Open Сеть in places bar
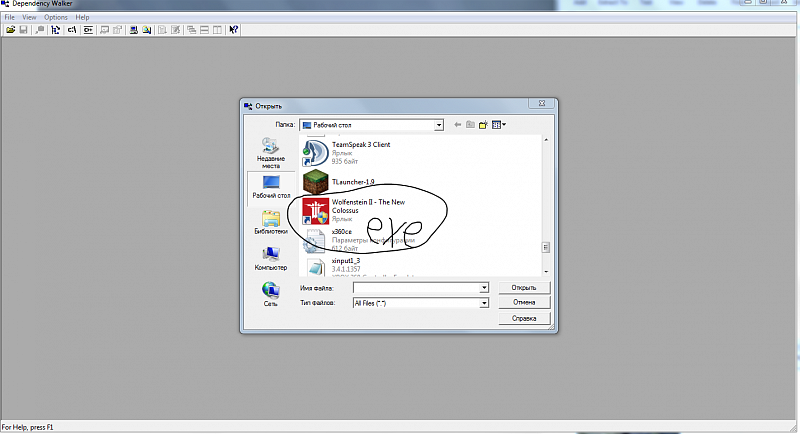The image size is (800, 434). [271, 295]
